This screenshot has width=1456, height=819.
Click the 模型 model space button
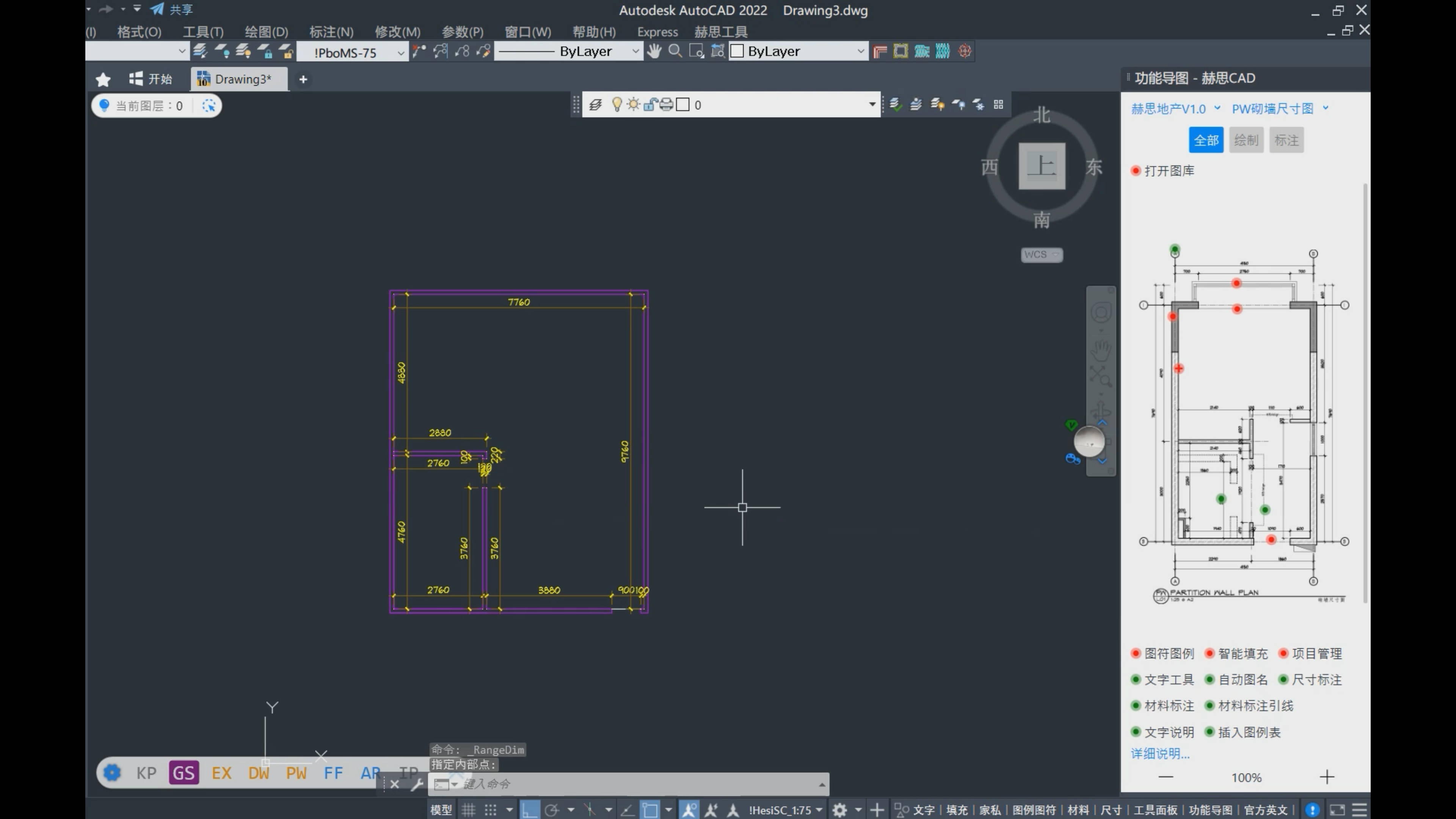pos(441,810)
